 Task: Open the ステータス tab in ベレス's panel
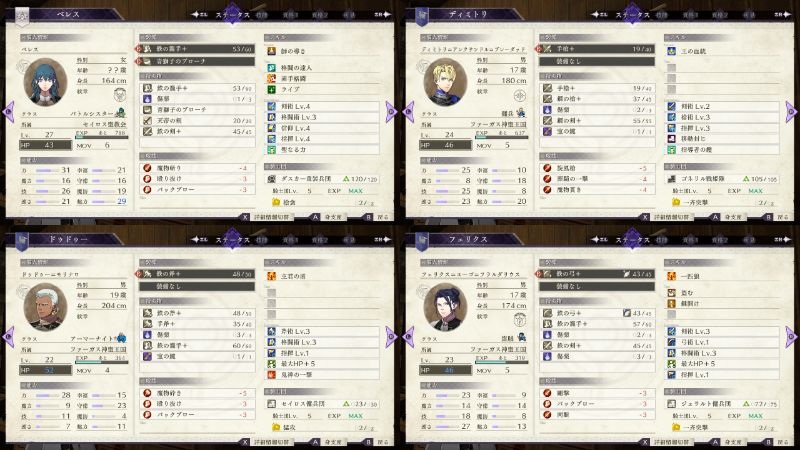232,15
